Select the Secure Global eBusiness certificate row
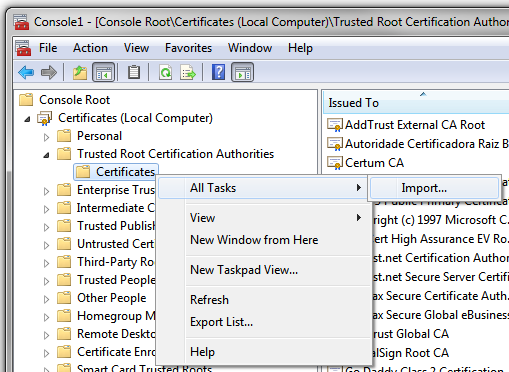509x372 pixels. pos(441,315)
